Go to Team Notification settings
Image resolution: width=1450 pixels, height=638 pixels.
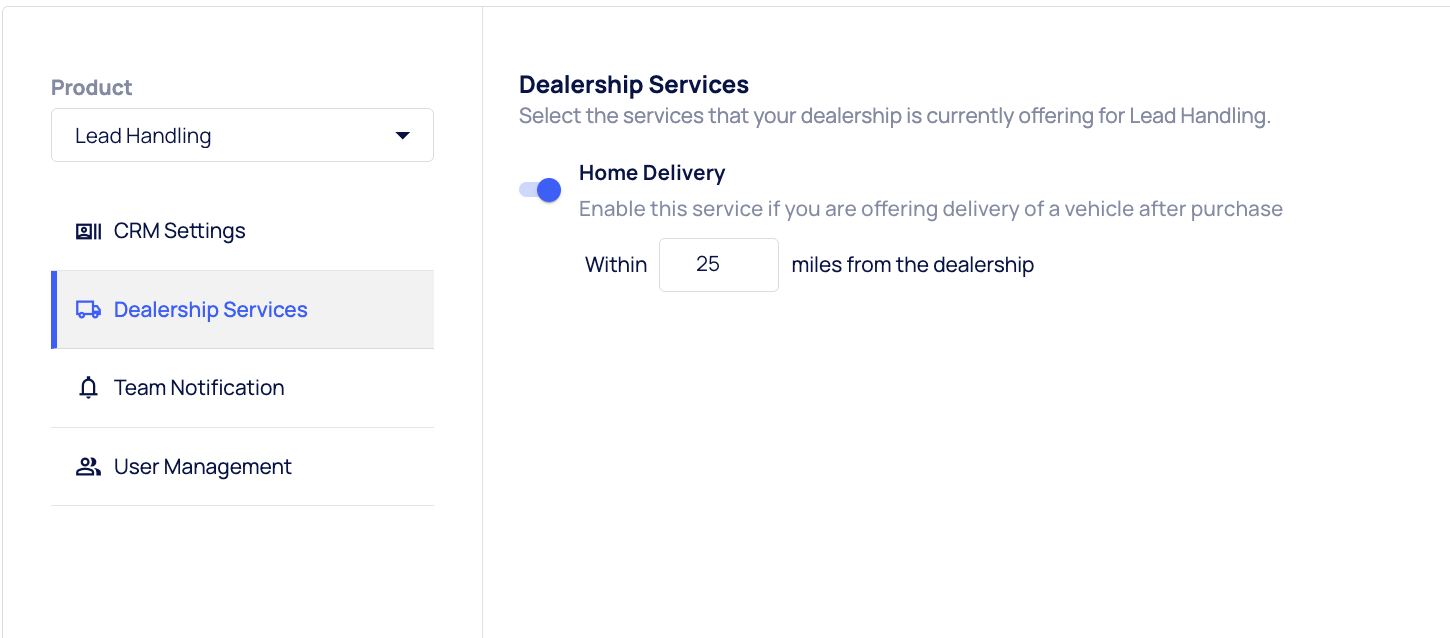199,388
